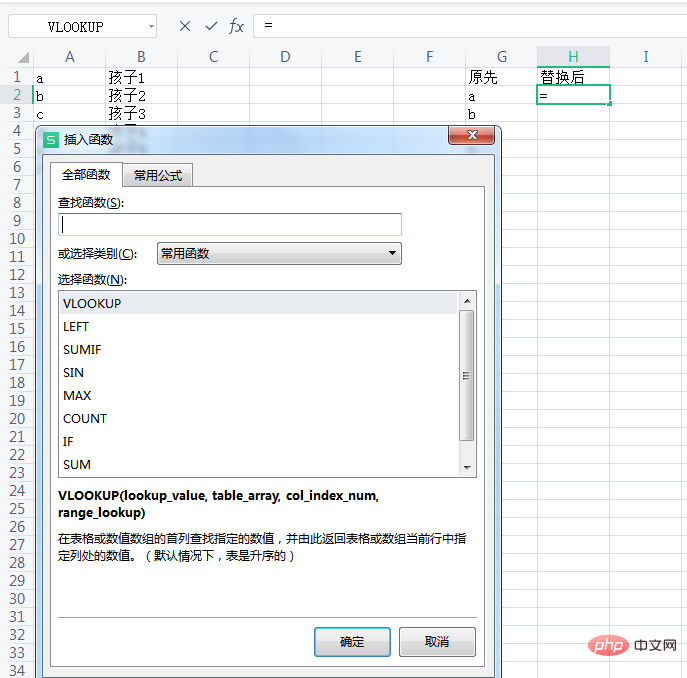Select column A header
The width and height of the screenshot is (687, 678).
click(x=70, y=57)
